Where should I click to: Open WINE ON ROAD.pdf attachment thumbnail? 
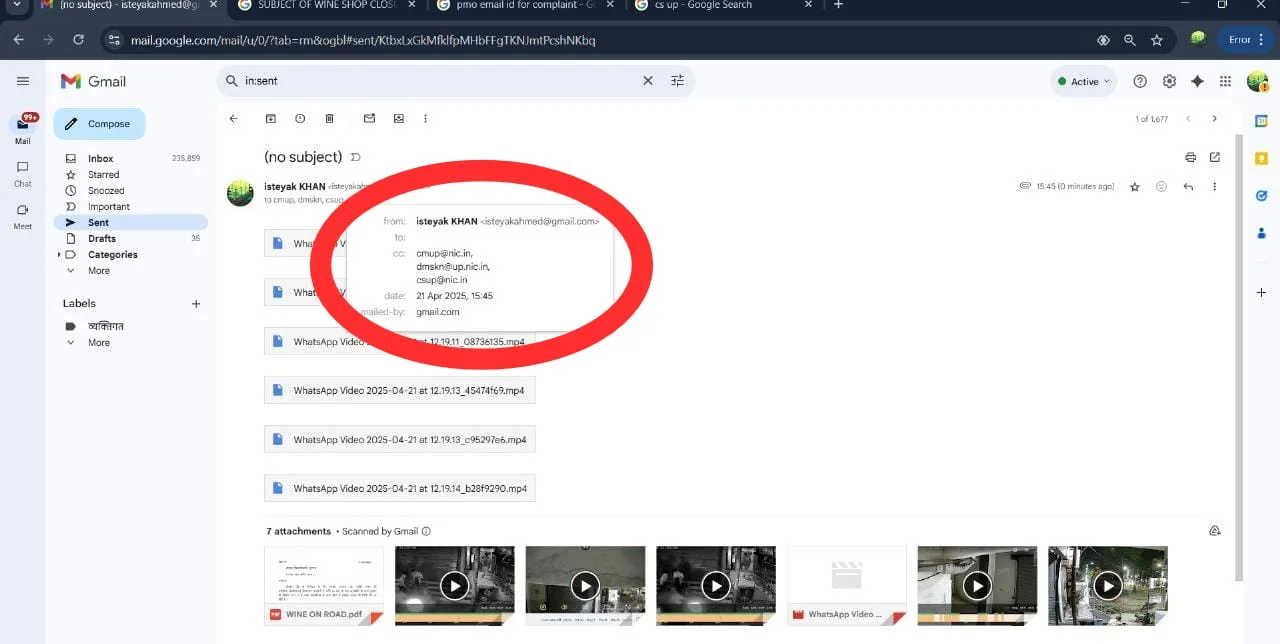tap(324, 586)
